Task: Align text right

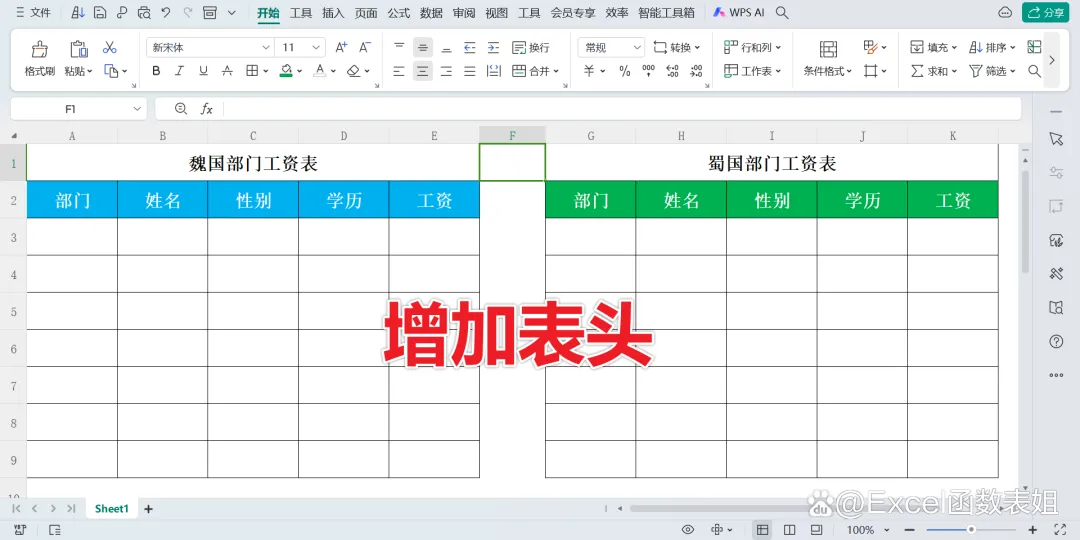Action: (x=446, y=71)
